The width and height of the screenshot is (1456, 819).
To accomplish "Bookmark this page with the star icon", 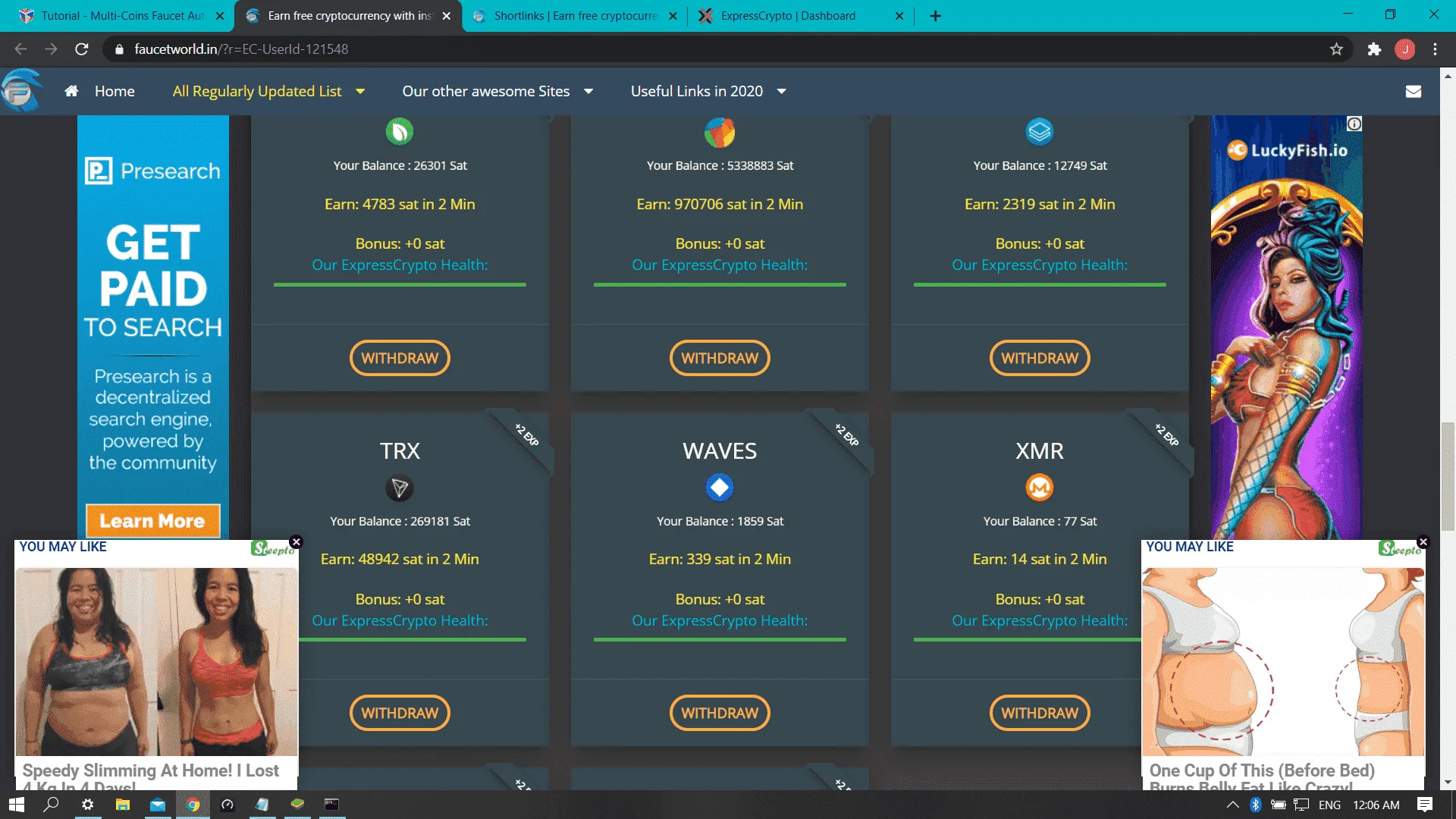I will (x=1336, y=49).
